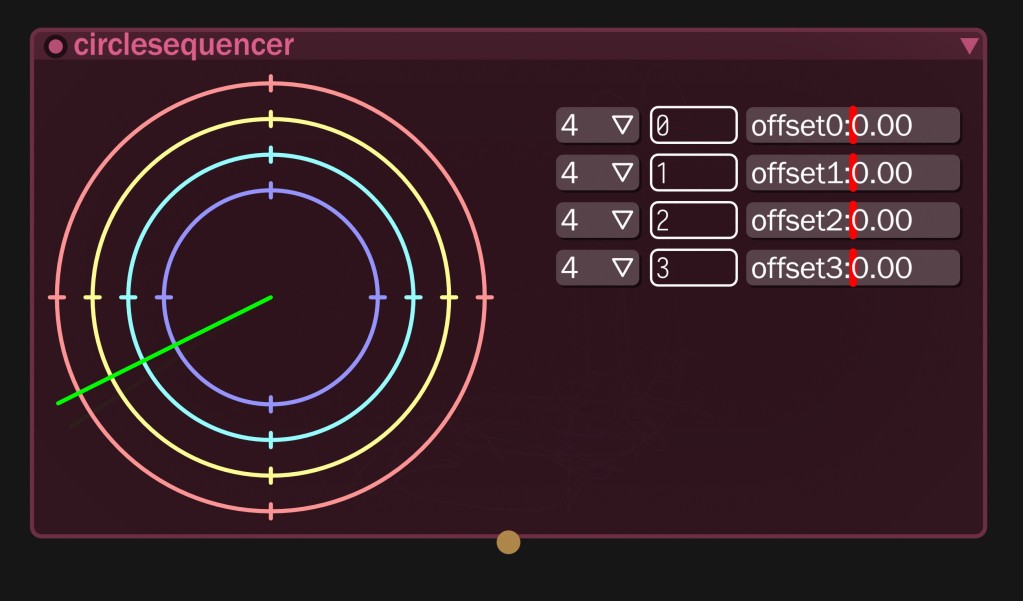Adjust the offset0 slider
This screenshot has width=1023, height=601.
coord(853,126)
